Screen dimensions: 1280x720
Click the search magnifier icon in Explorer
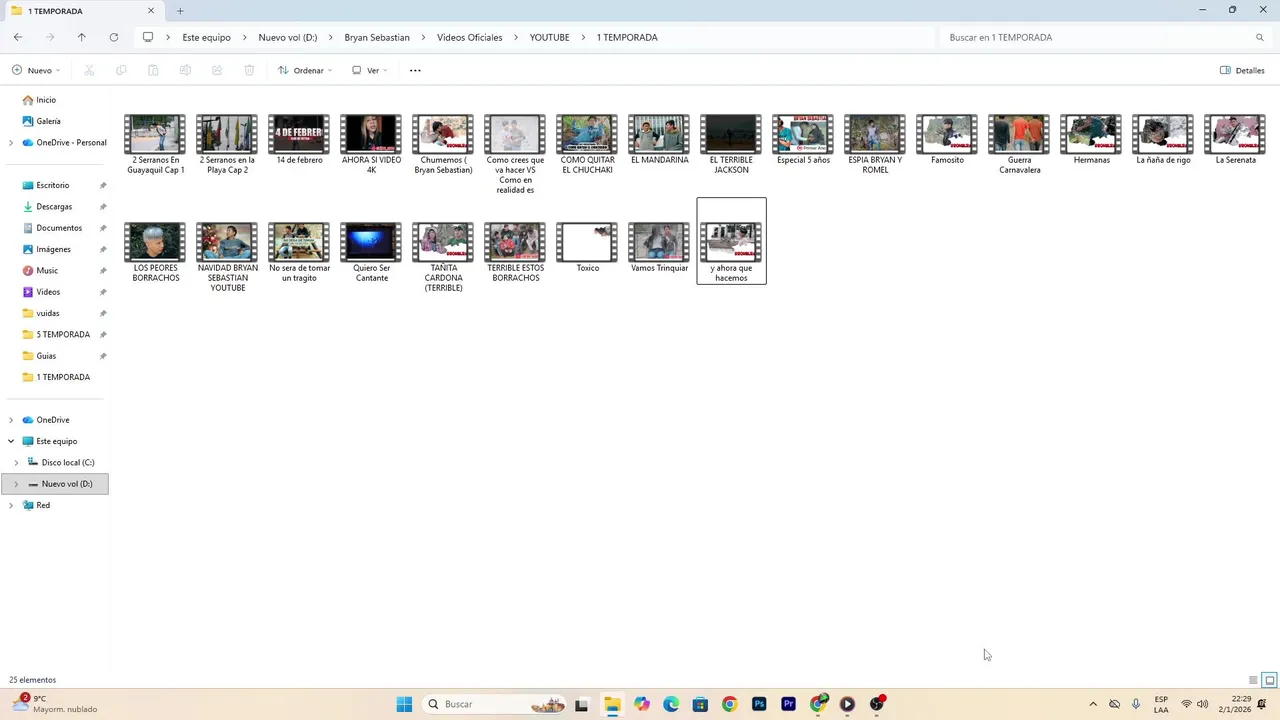coord(1260,37)
